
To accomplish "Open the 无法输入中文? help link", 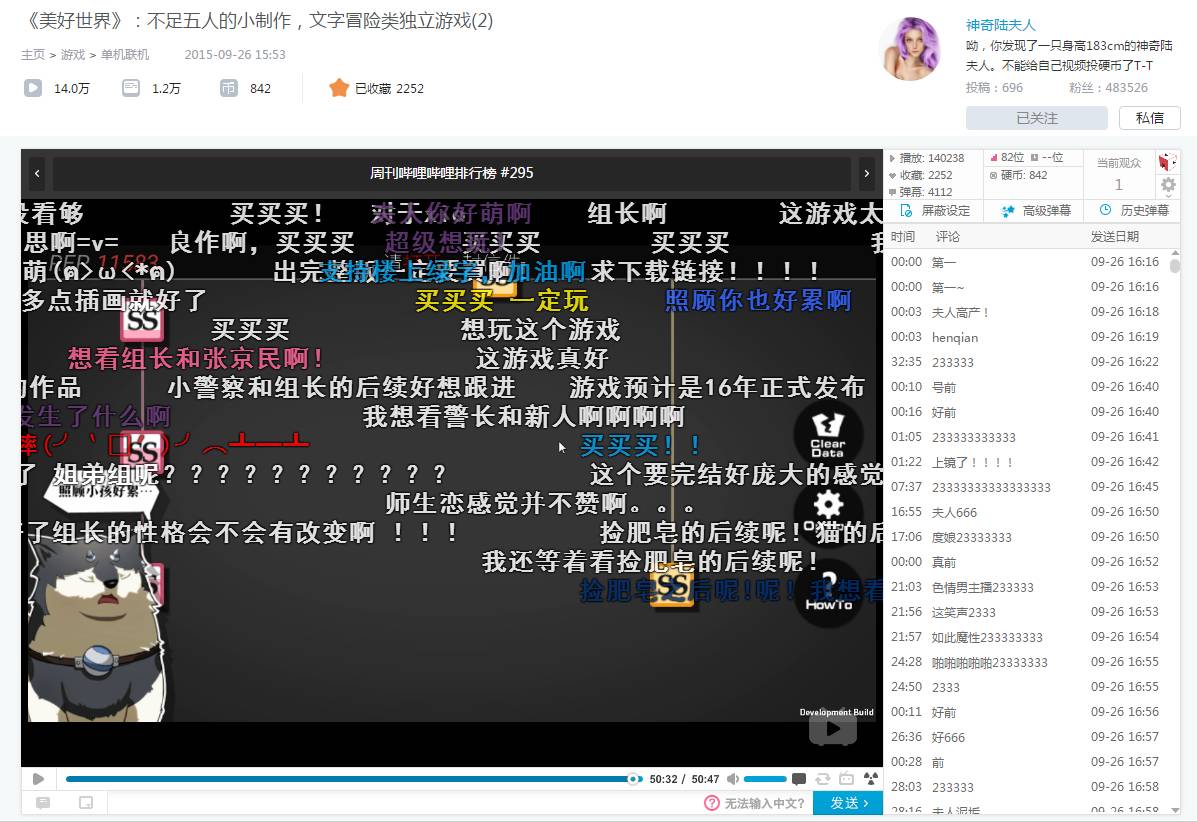I will (755, 802).
